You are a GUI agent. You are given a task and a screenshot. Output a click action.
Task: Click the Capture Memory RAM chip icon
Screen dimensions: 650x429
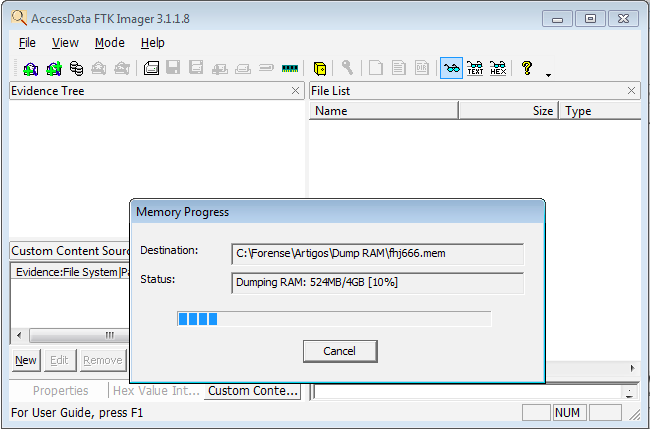click(x=290, y=68)
